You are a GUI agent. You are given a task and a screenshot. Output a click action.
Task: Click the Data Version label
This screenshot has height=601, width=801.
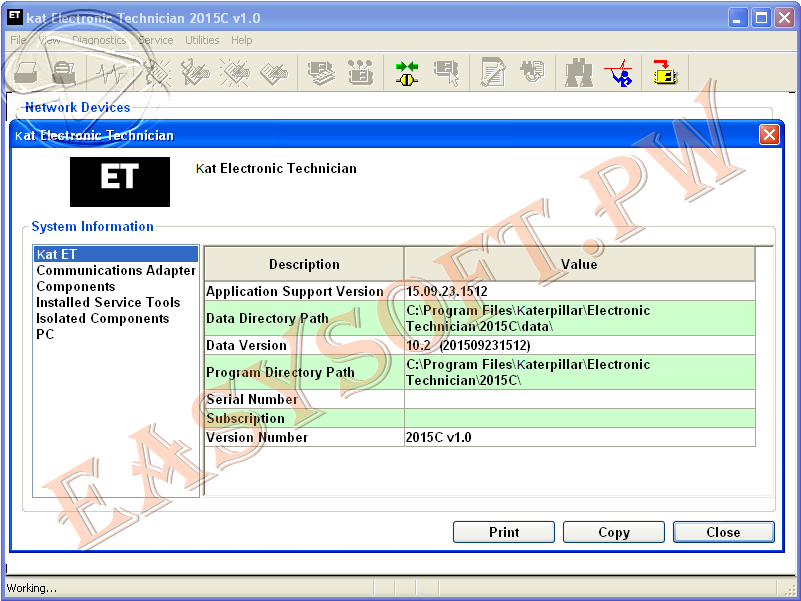[x=246, y=345]
